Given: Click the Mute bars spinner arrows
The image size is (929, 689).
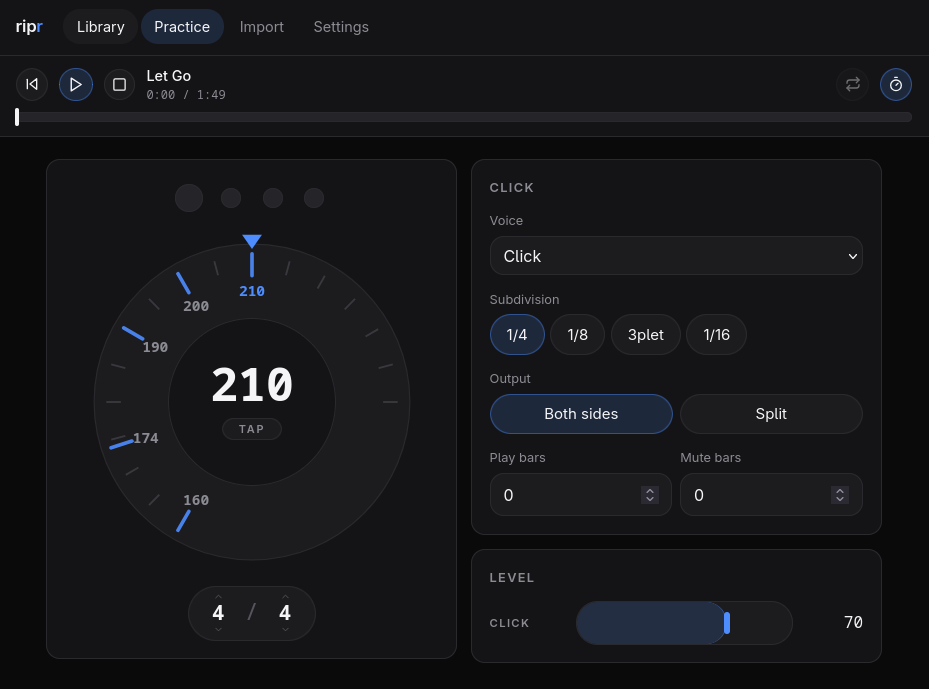Looking at the screenshot, I should pyautogui.click(x=840, y=495).
